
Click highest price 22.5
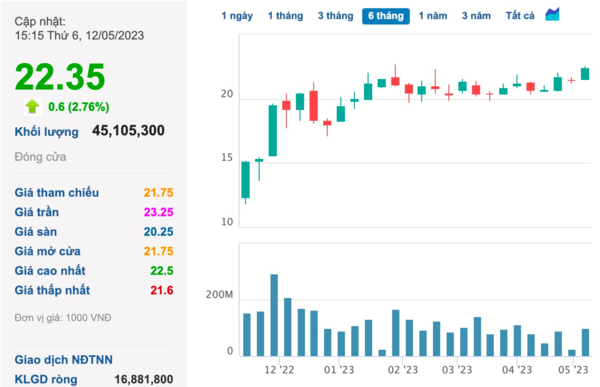(162, 271)
